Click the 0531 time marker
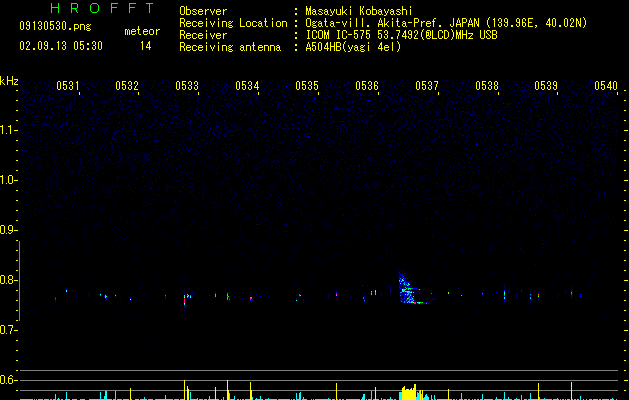Screen dimensions: 629x400 [68, 86]
